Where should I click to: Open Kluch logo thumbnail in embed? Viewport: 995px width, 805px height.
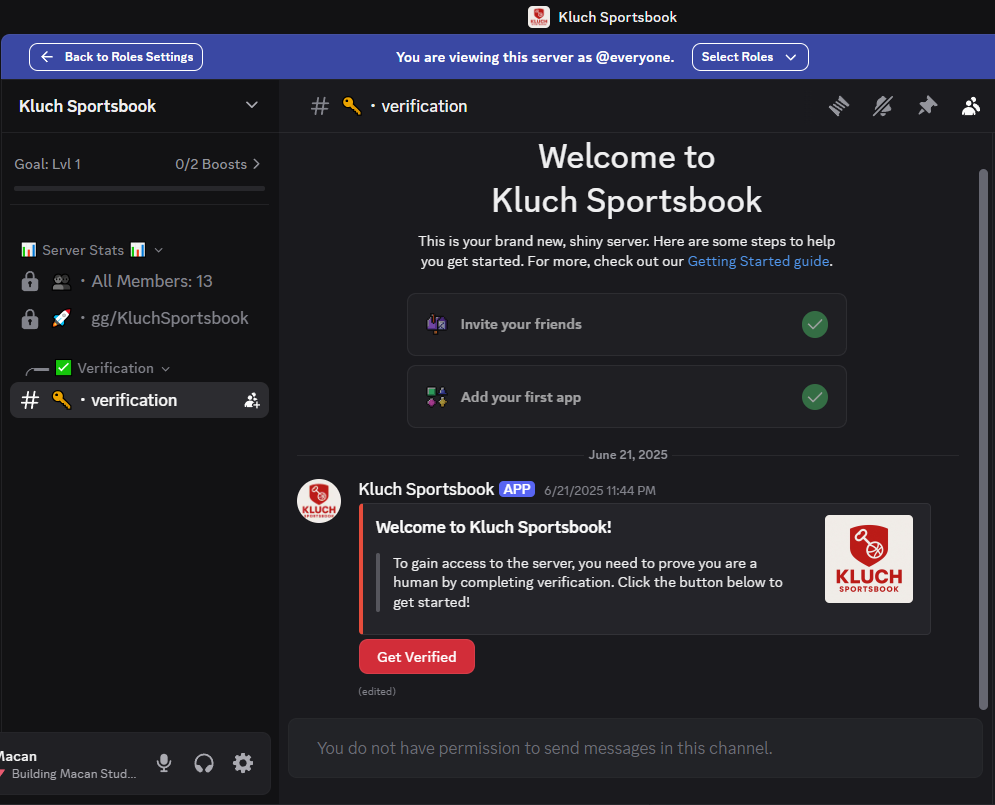[869, 559]
